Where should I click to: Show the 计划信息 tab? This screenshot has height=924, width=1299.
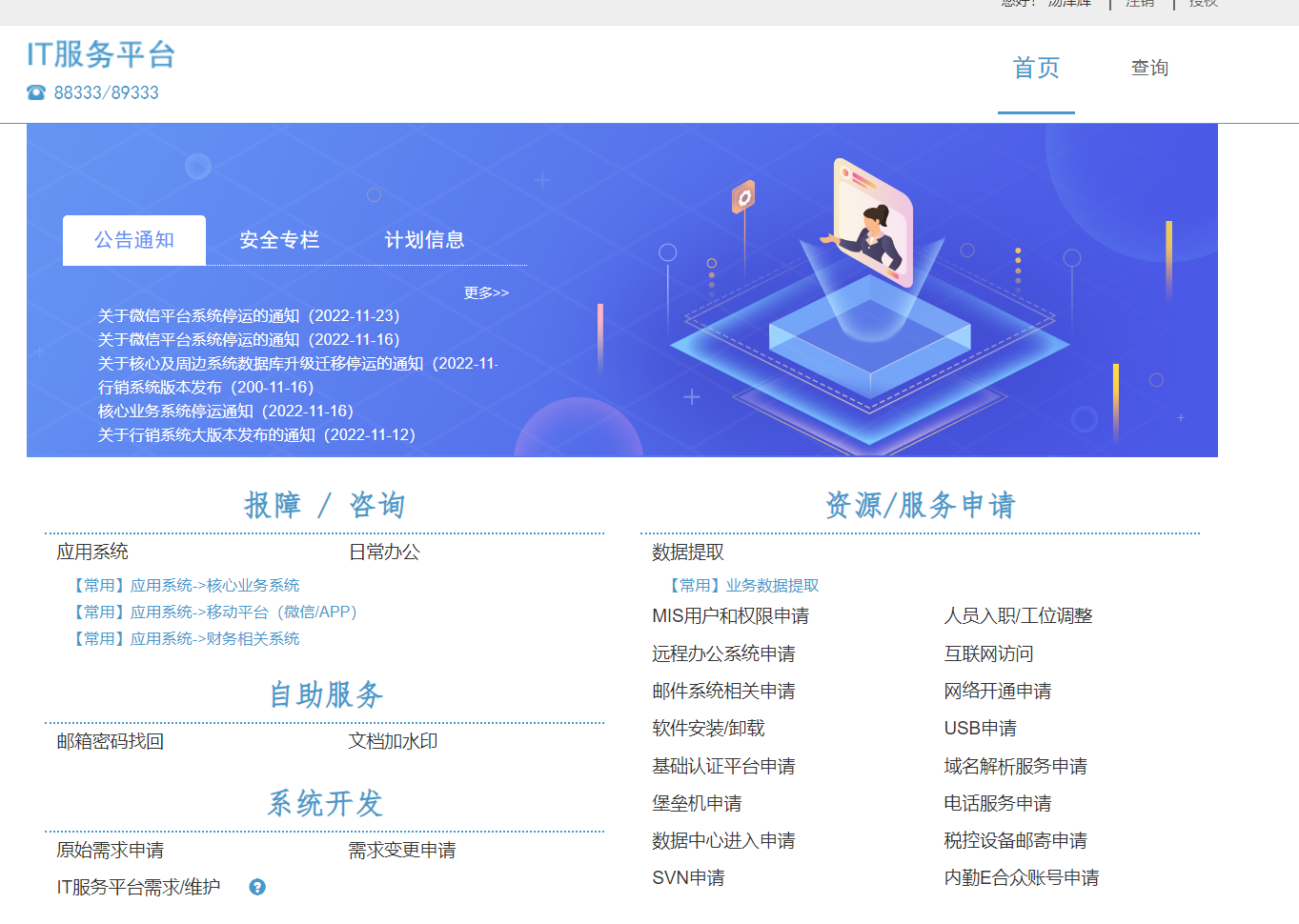coord(424,240)
